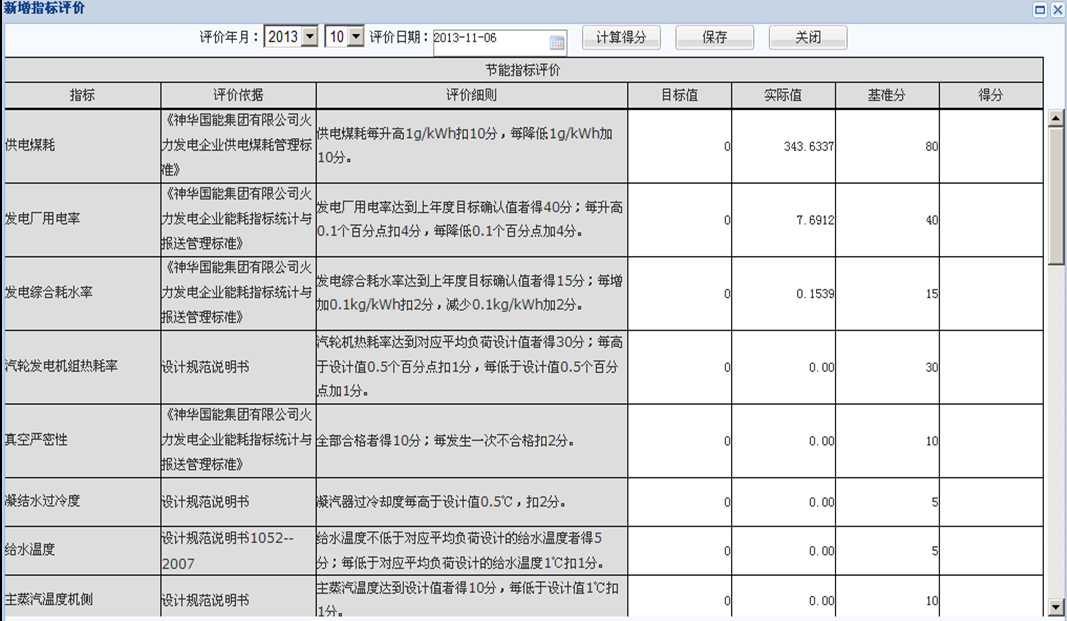The image size is (1067, 621).
Task: Click the scrollbar up arrow
Action: pyautogui.click(x=1055, y=118)
